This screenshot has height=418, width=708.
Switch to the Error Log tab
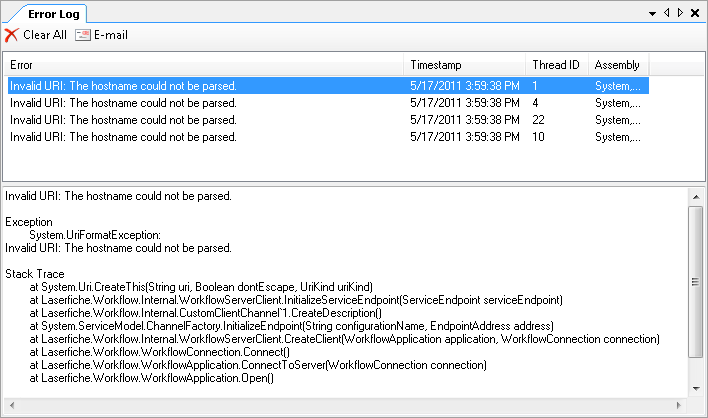click(x=49, y=13)
